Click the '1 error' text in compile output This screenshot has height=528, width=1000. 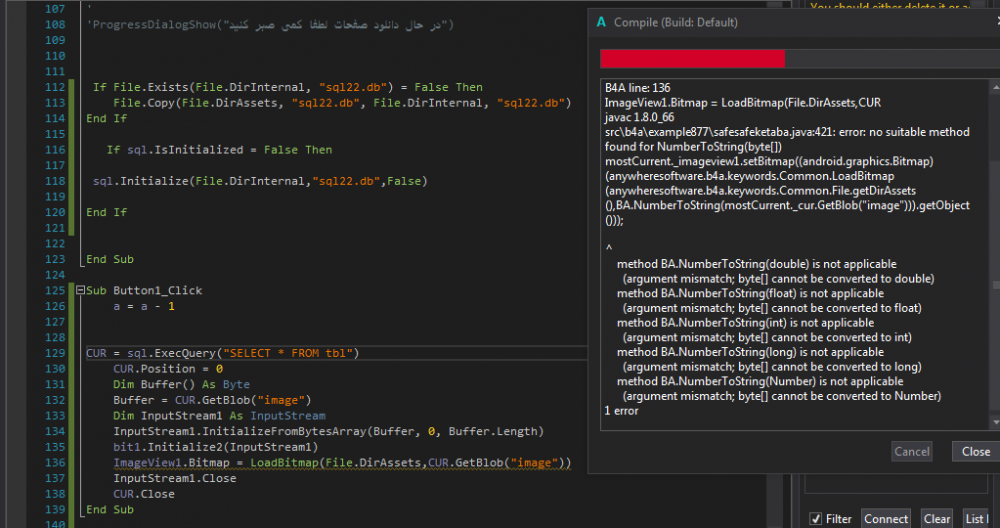click(x=621, y=411)
